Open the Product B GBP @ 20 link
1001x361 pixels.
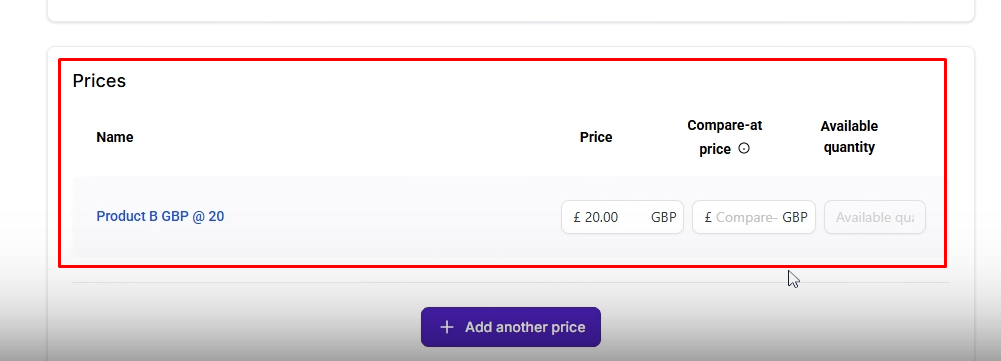160,216
